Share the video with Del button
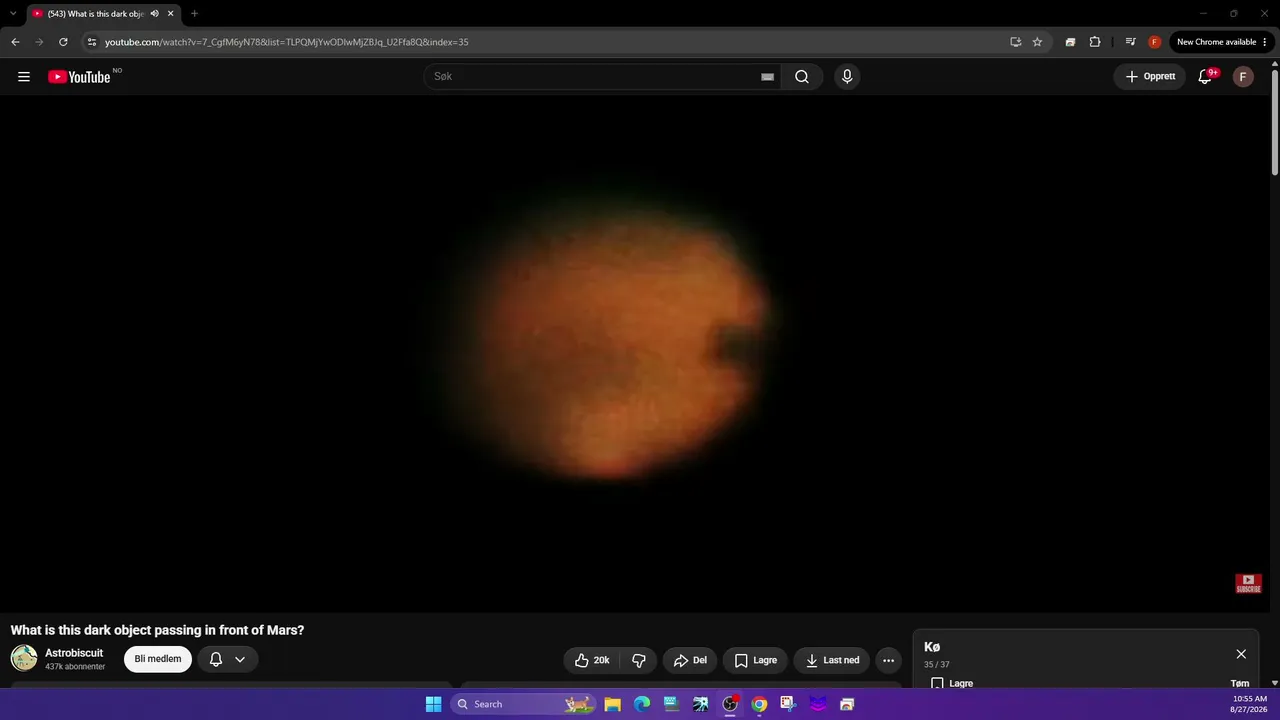Viewport: 1280px width, 720px height. pyautogui.click(x=690, y=660)
